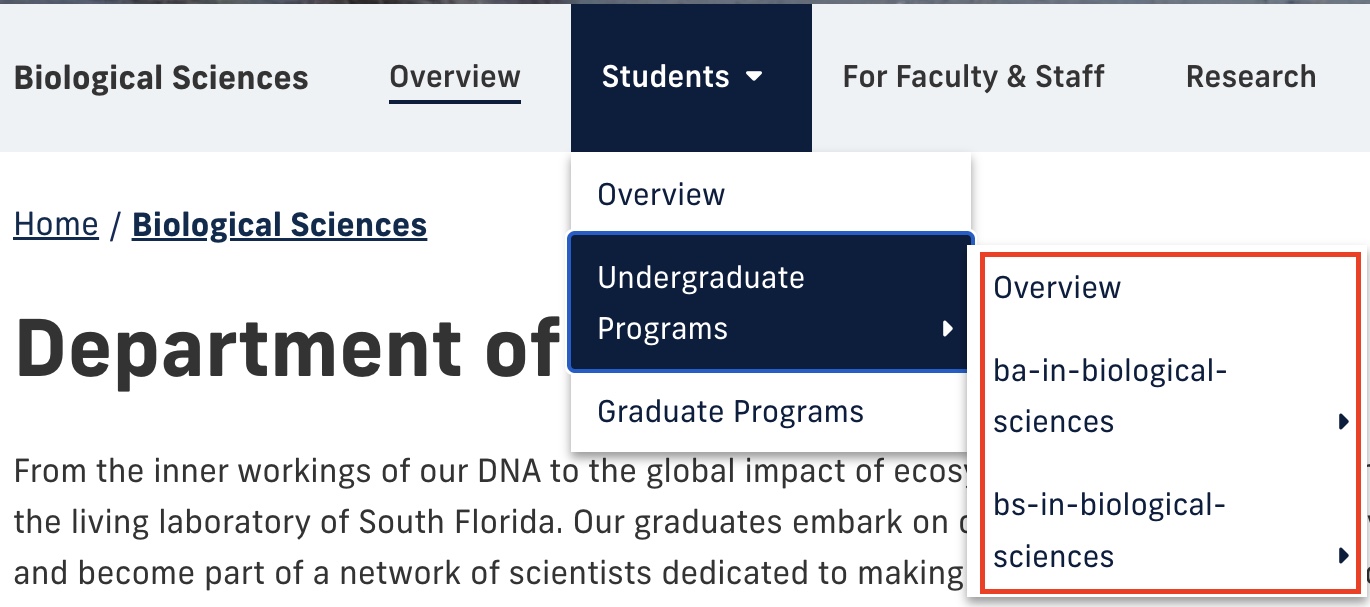Open ba-in-biological-sciences submenu entry
The image size is (1370, 607).
[x=1171, y=396]
